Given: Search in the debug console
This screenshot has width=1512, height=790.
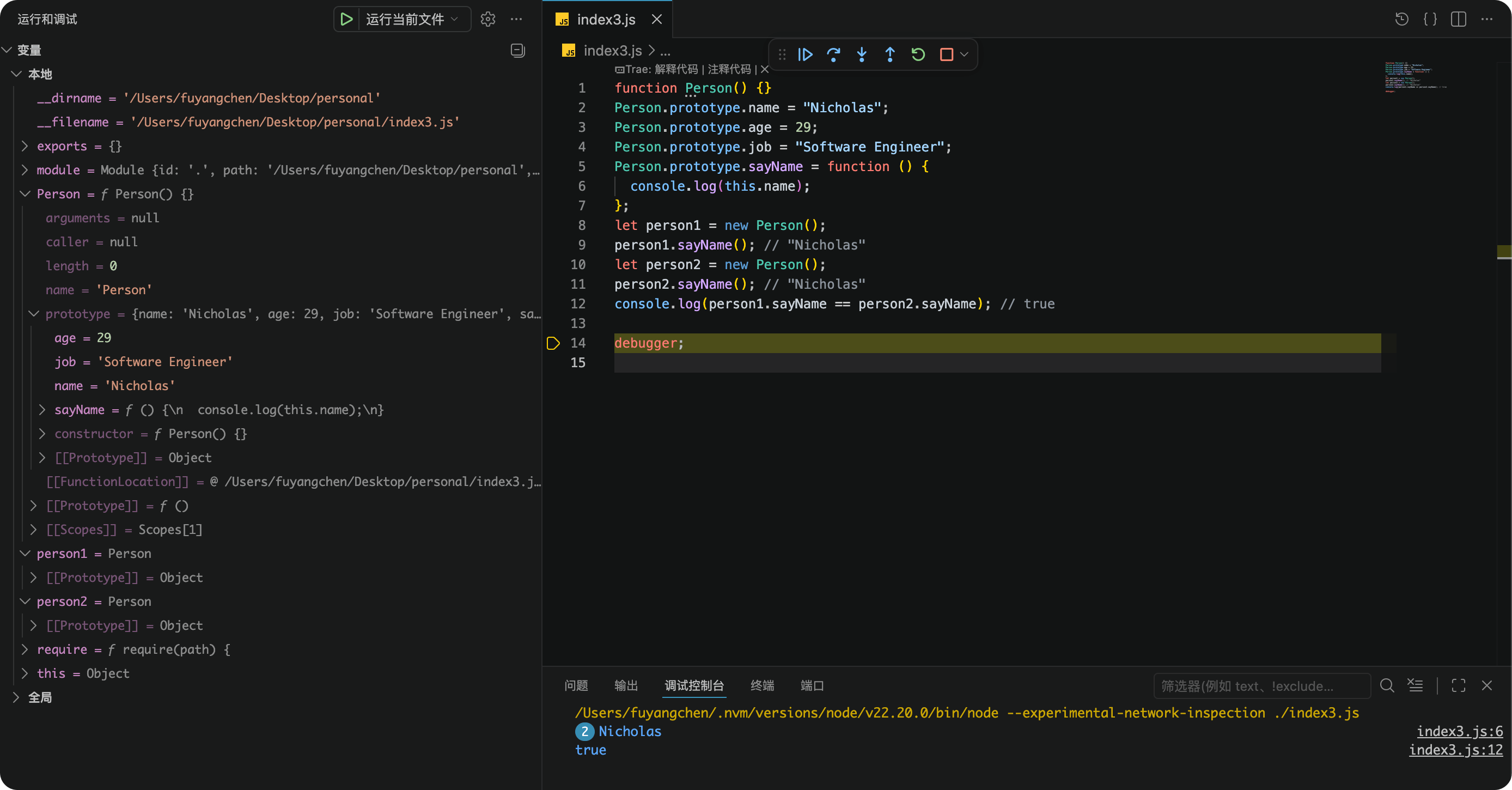Looking at the screenshot, I should click(x=1387, y=685).
